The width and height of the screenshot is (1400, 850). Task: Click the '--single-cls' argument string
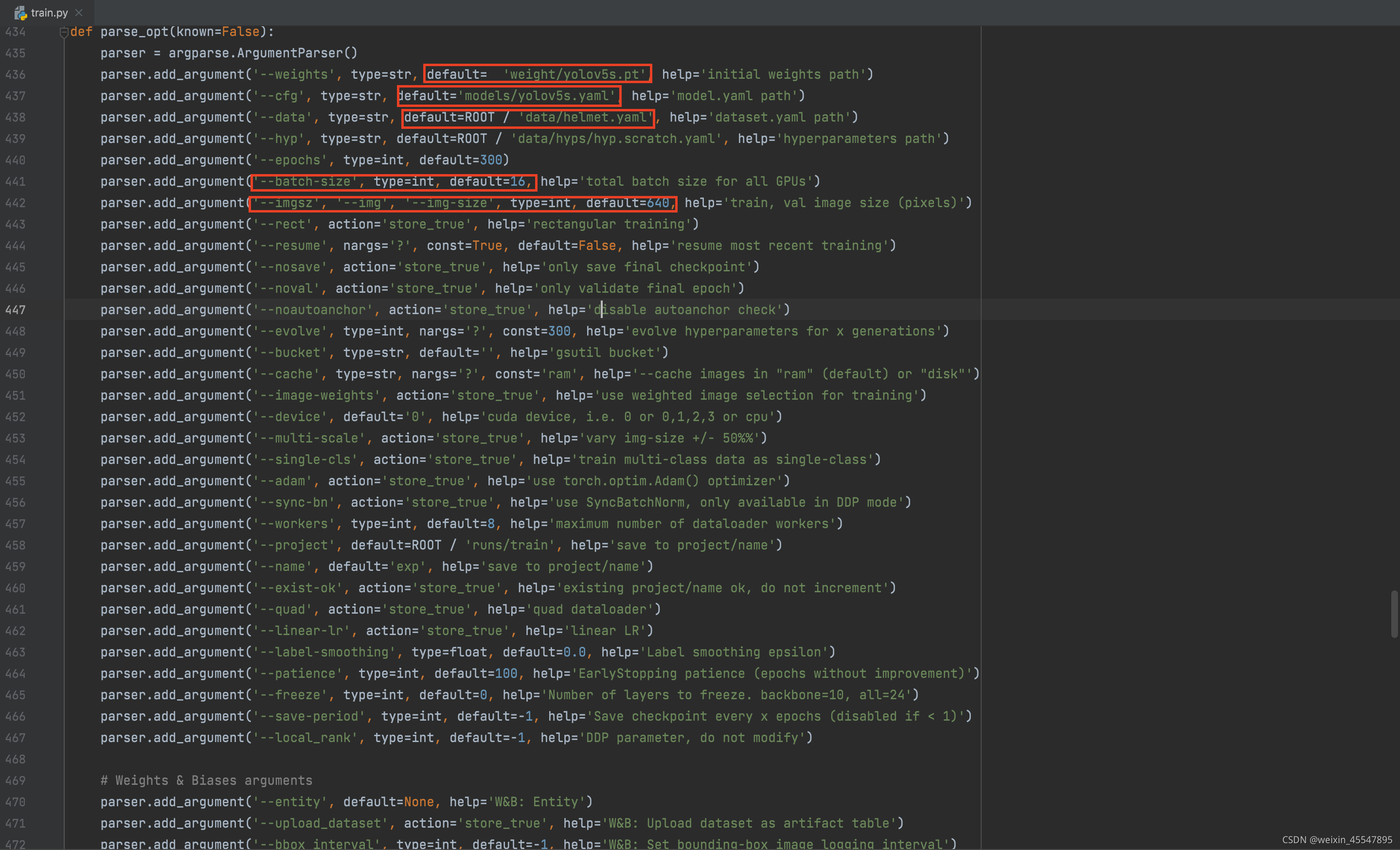305,460
